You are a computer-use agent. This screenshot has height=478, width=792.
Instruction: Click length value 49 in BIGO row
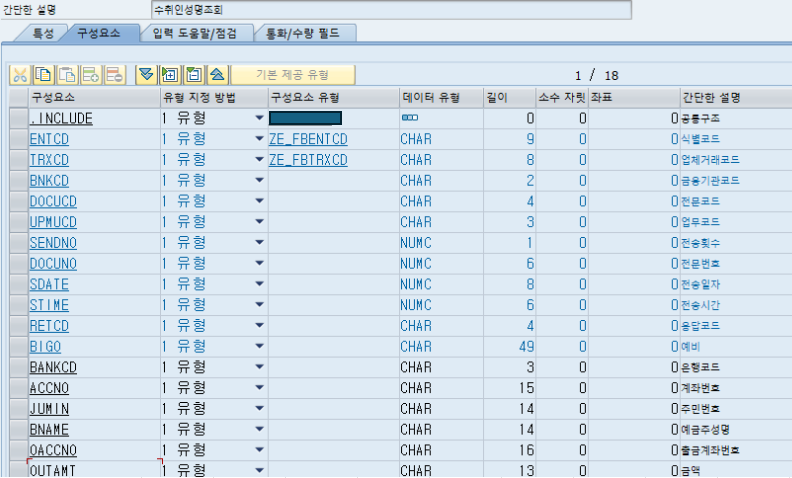point(526,346)
